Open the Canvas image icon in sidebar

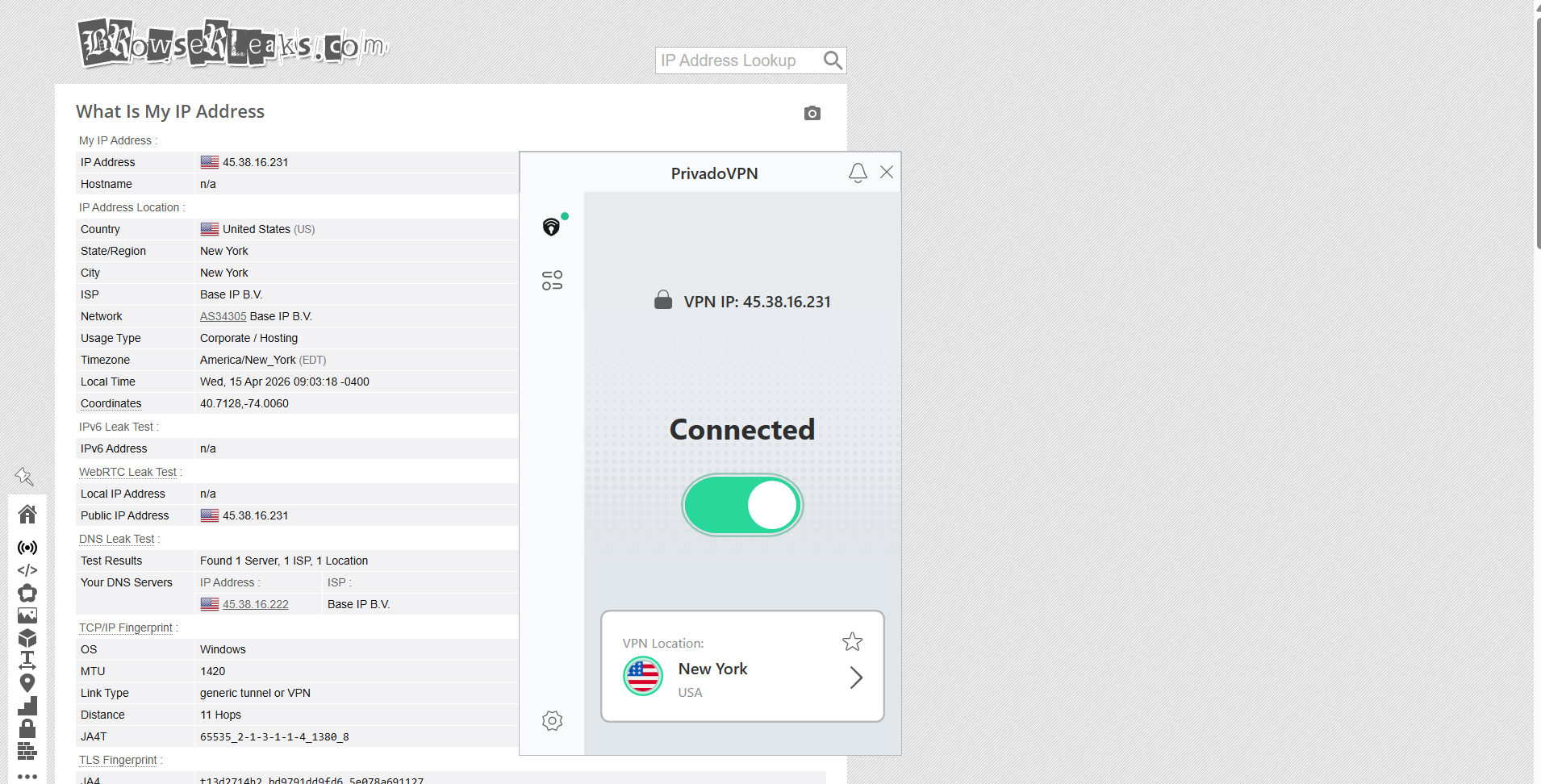(x=27, y=615)
